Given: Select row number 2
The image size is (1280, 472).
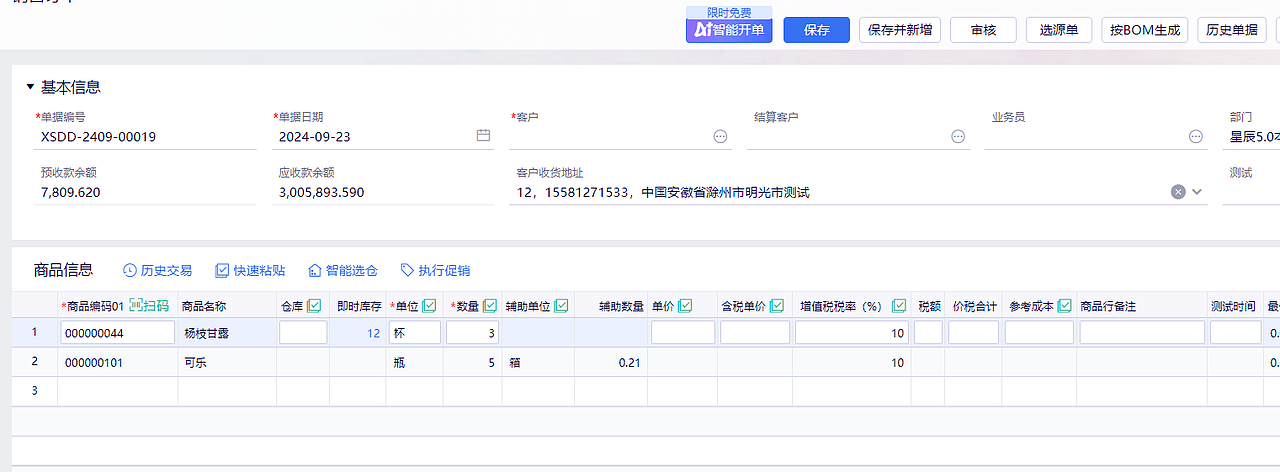Looking at the screenshot, I should click(34, 362).
